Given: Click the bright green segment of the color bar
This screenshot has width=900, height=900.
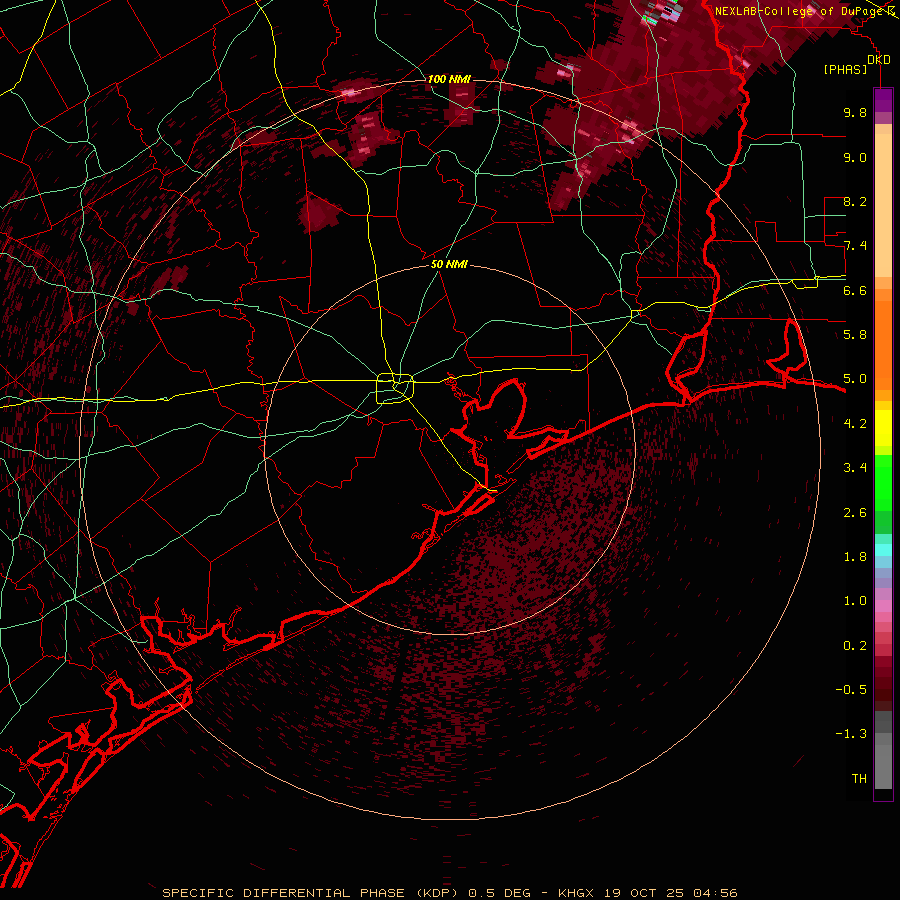Looking at the screenshot, I should pos(883,481).
